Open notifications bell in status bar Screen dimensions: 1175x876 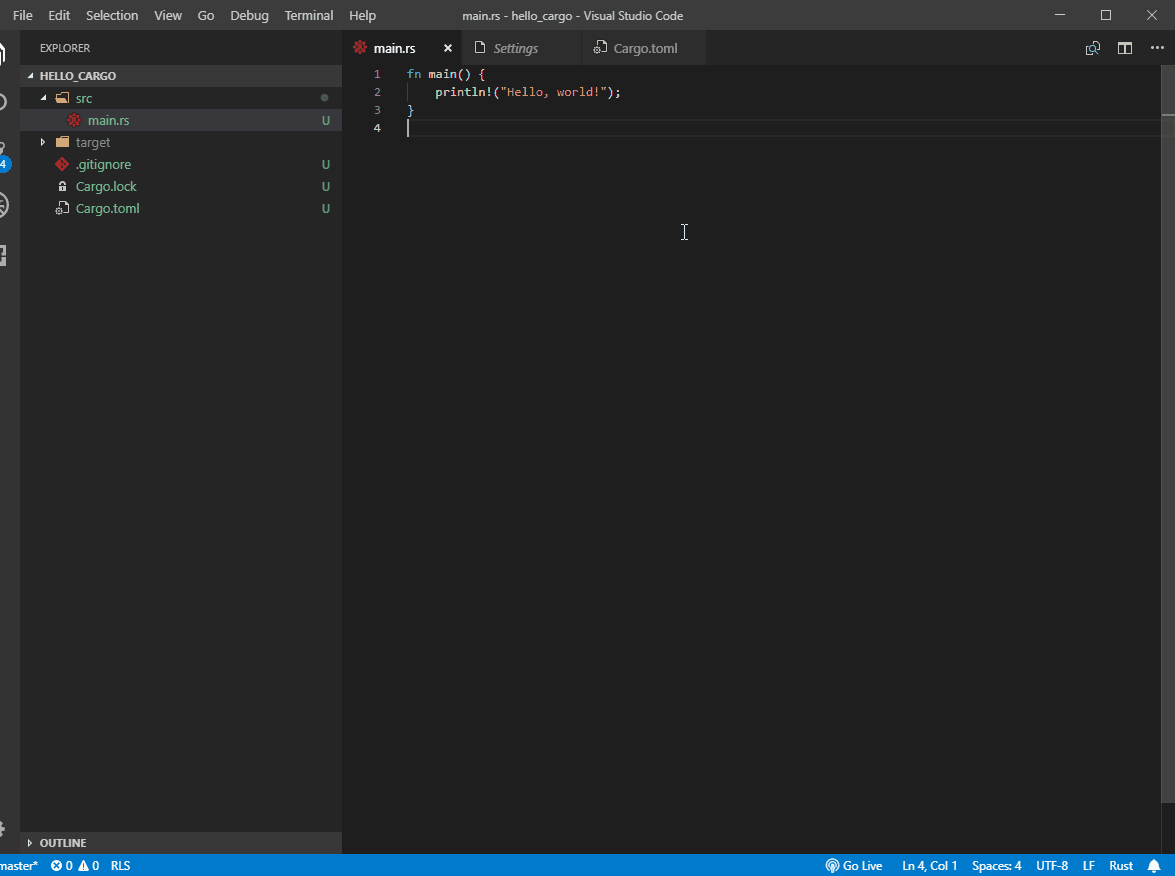(1154, 866)
